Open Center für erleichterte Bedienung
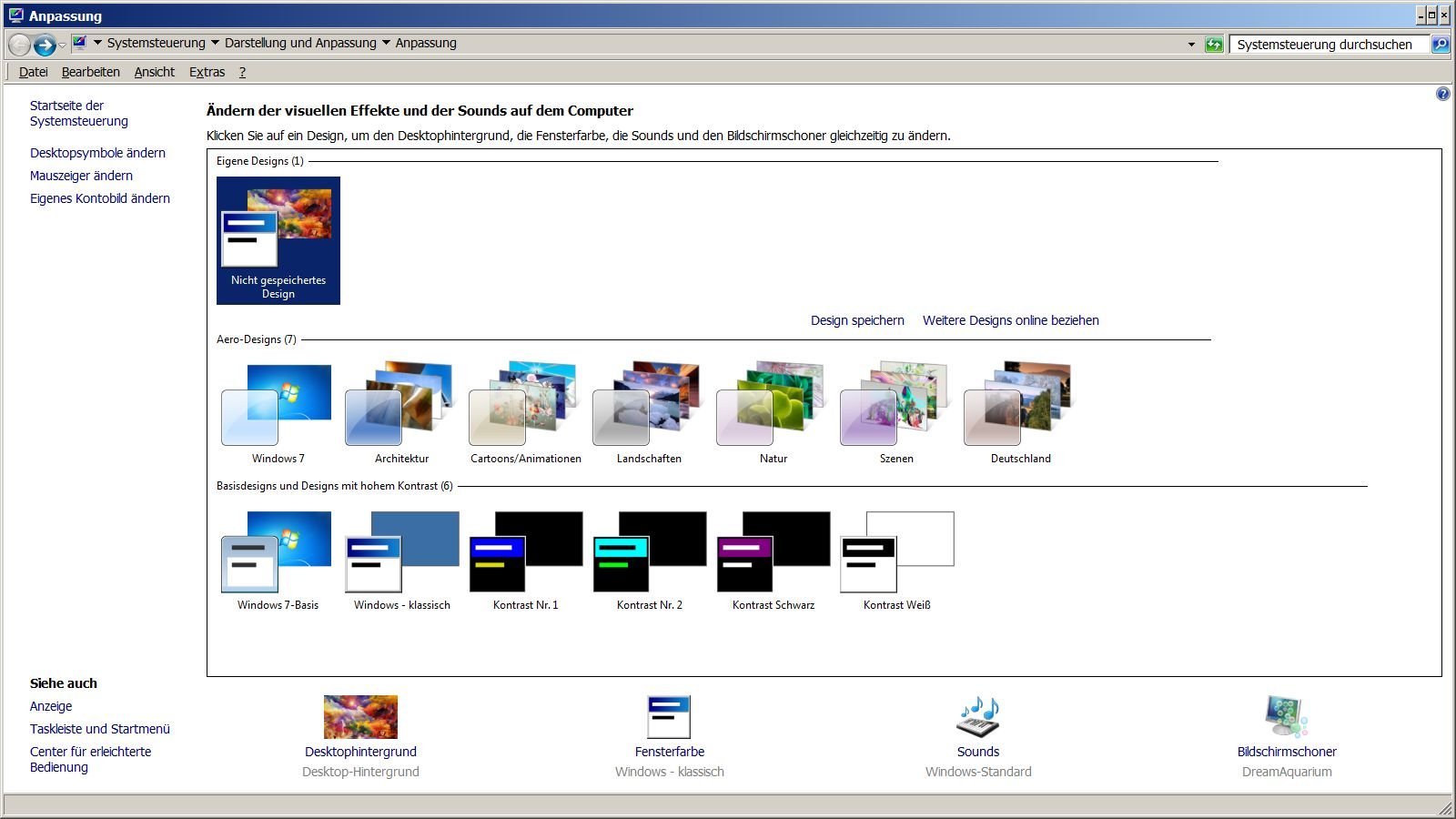Image resolution: width=1456 pixels, height=819 pixels. 90,759
